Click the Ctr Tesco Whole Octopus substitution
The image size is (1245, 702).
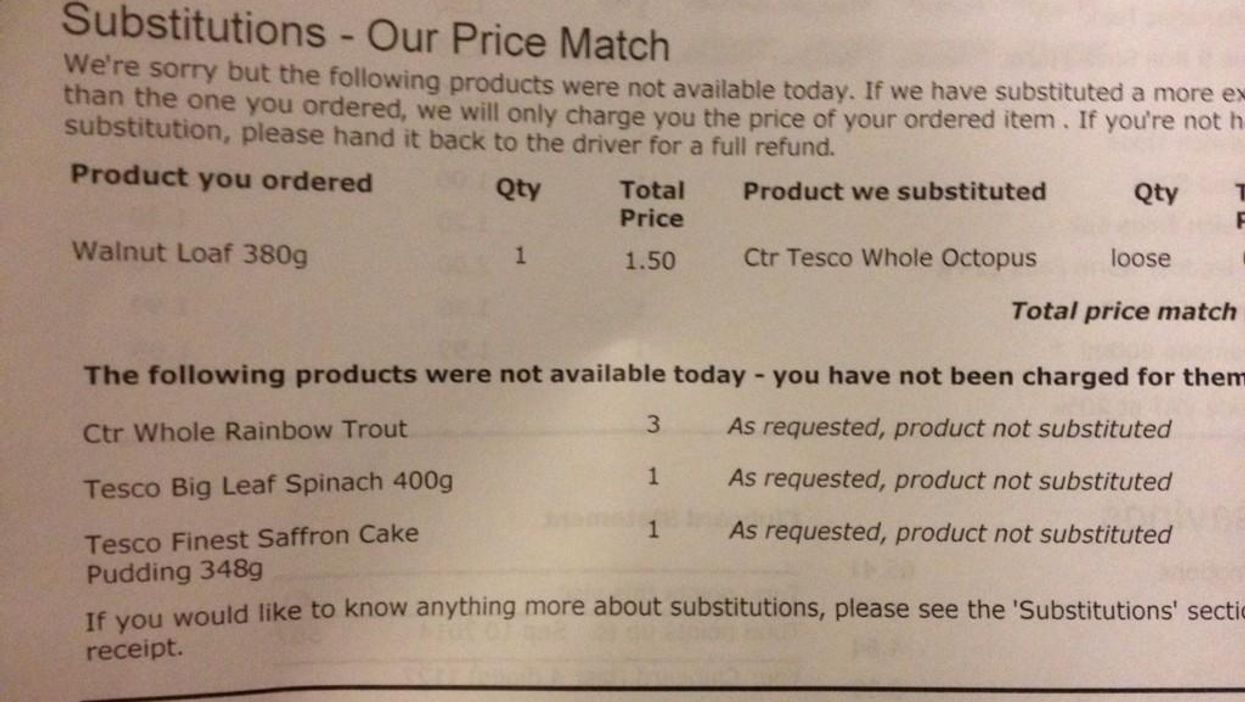(x=890, y=258)
